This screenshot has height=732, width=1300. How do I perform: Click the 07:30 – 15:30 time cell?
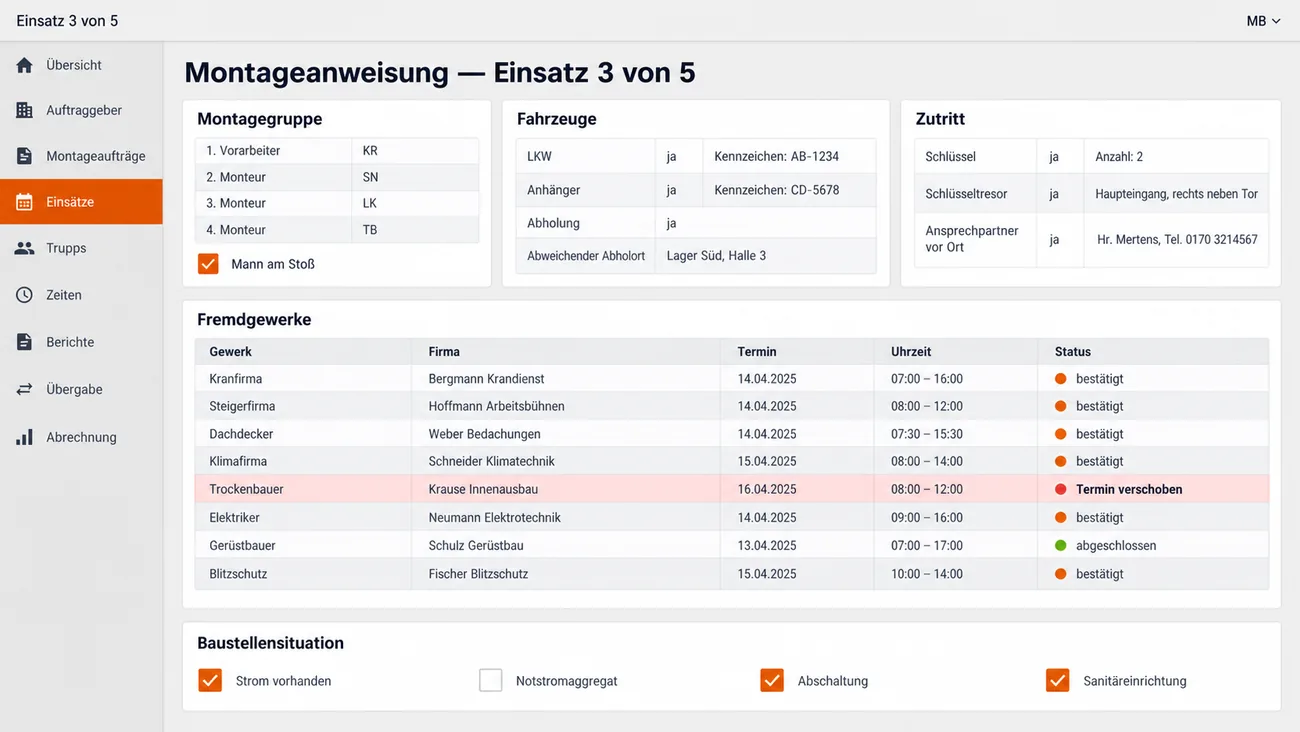pos(956,434)
